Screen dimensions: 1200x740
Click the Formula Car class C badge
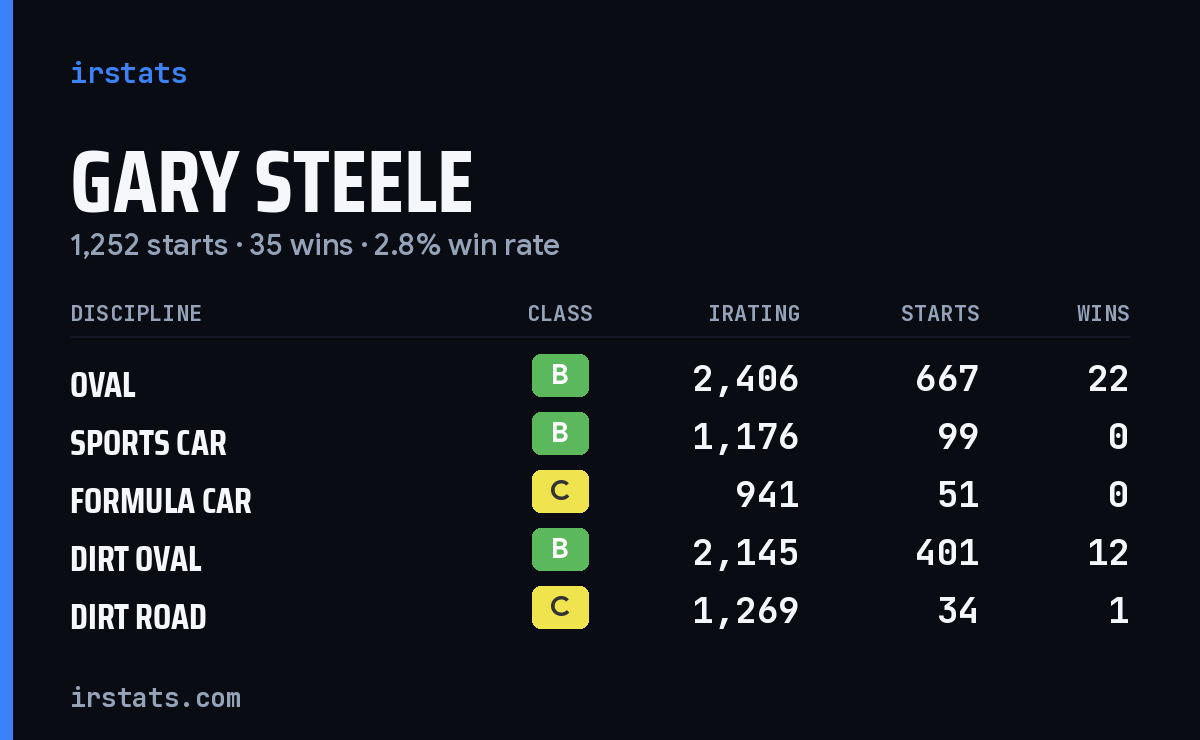(x=560, y=492)
